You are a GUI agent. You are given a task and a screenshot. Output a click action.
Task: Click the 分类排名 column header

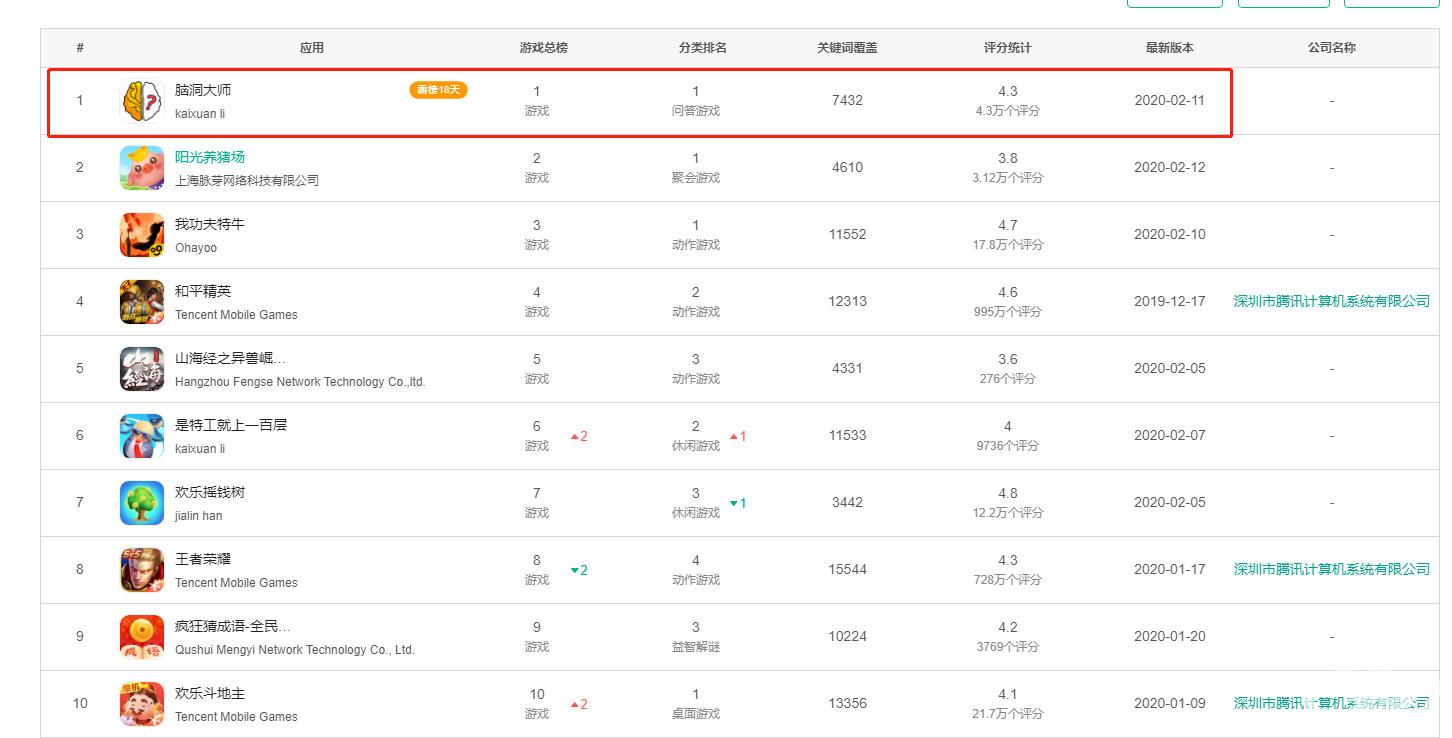coord(702,48)
